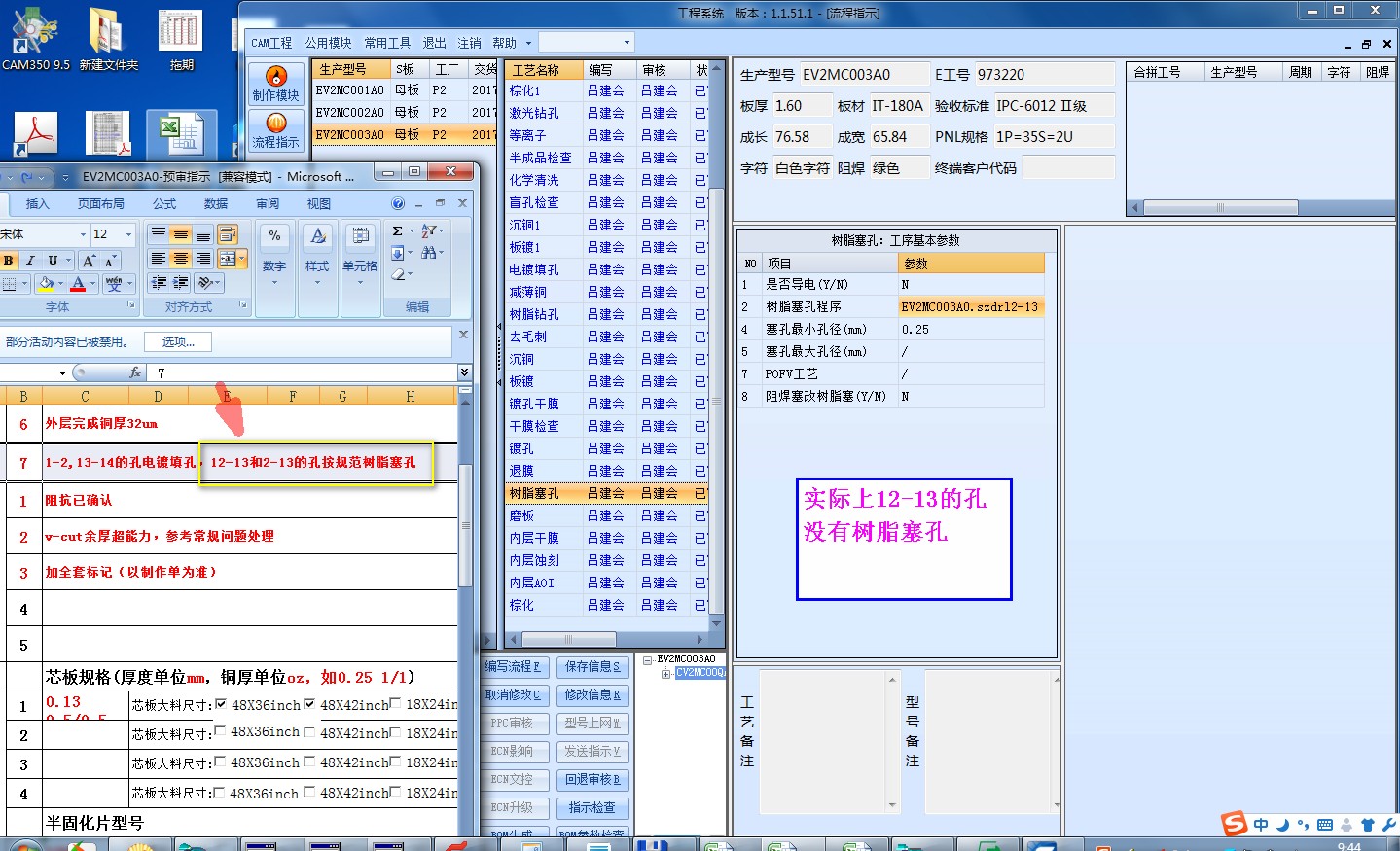
Task: Click the Find binoculars icon in Excel
Action: pyautogui.click(x=428, y=253)
